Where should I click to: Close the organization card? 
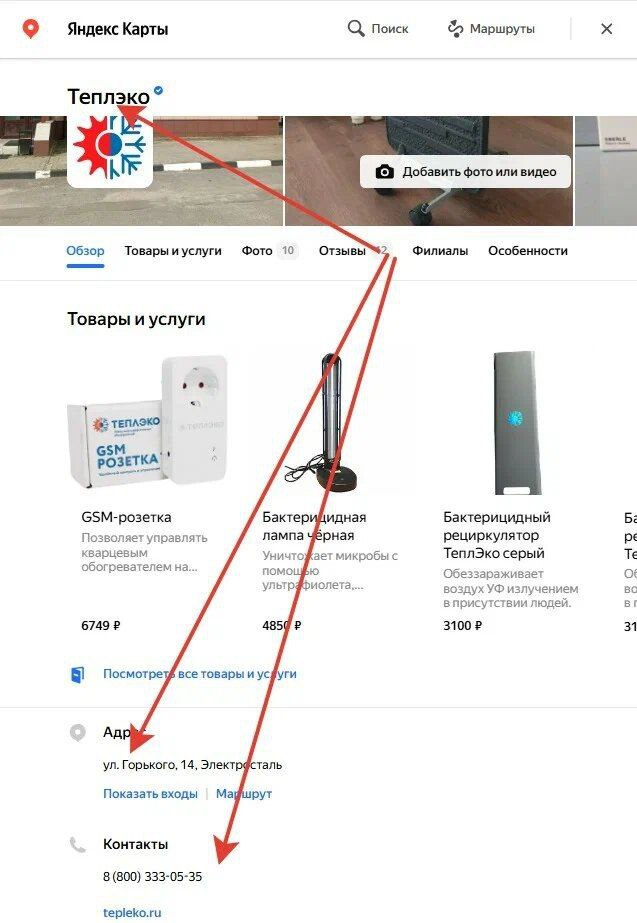[606, 28]
